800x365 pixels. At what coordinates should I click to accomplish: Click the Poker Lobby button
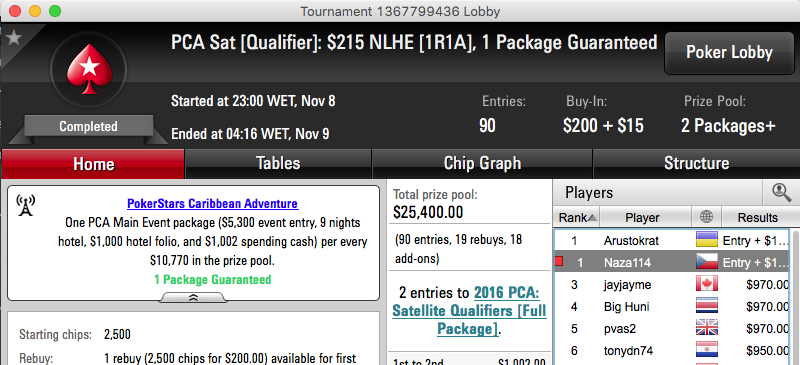729,53
